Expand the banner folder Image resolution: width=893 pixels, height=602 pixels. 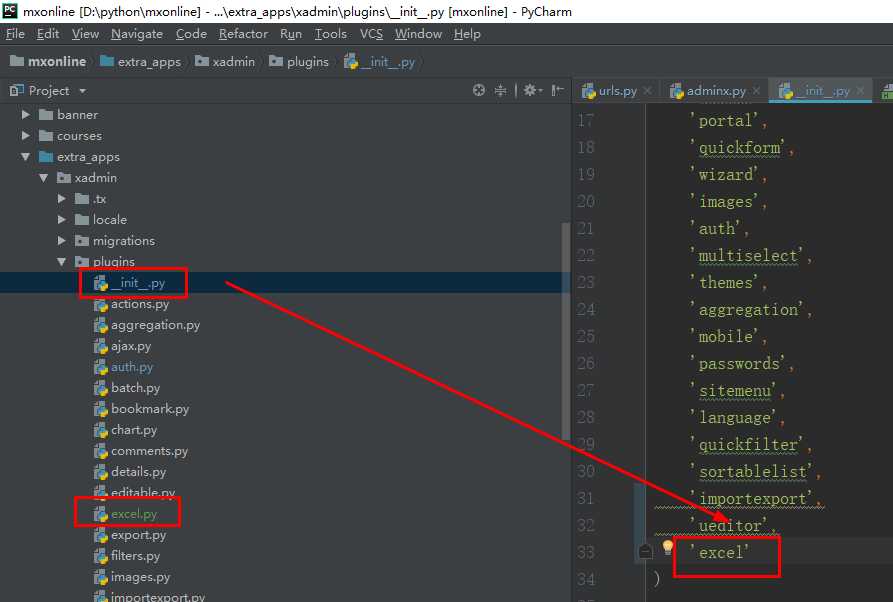(x=26, y=114)
